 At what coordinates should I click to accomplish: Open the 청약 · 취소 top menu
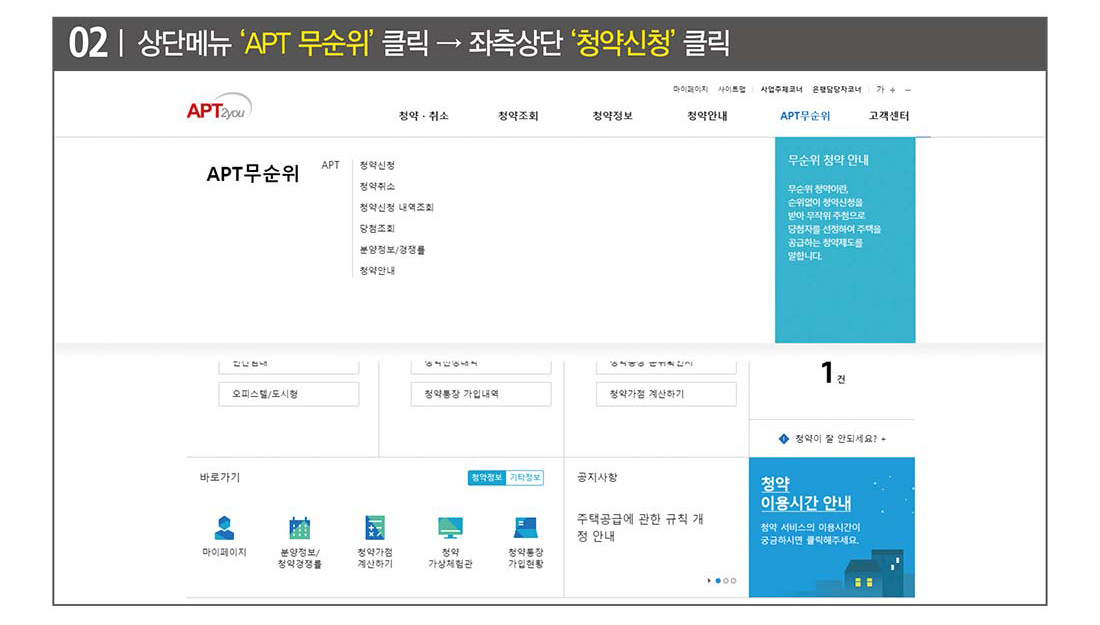[424, 116]
